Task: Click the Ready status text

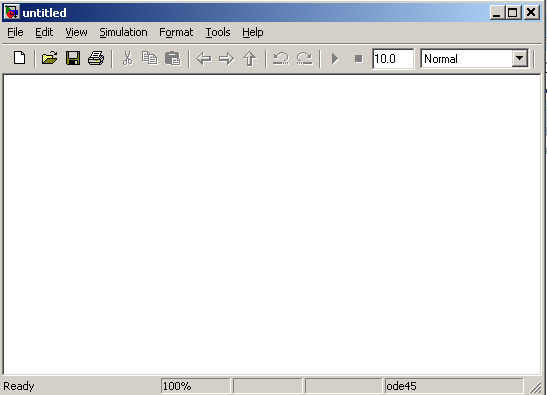Action: click(x=19, y=386)
